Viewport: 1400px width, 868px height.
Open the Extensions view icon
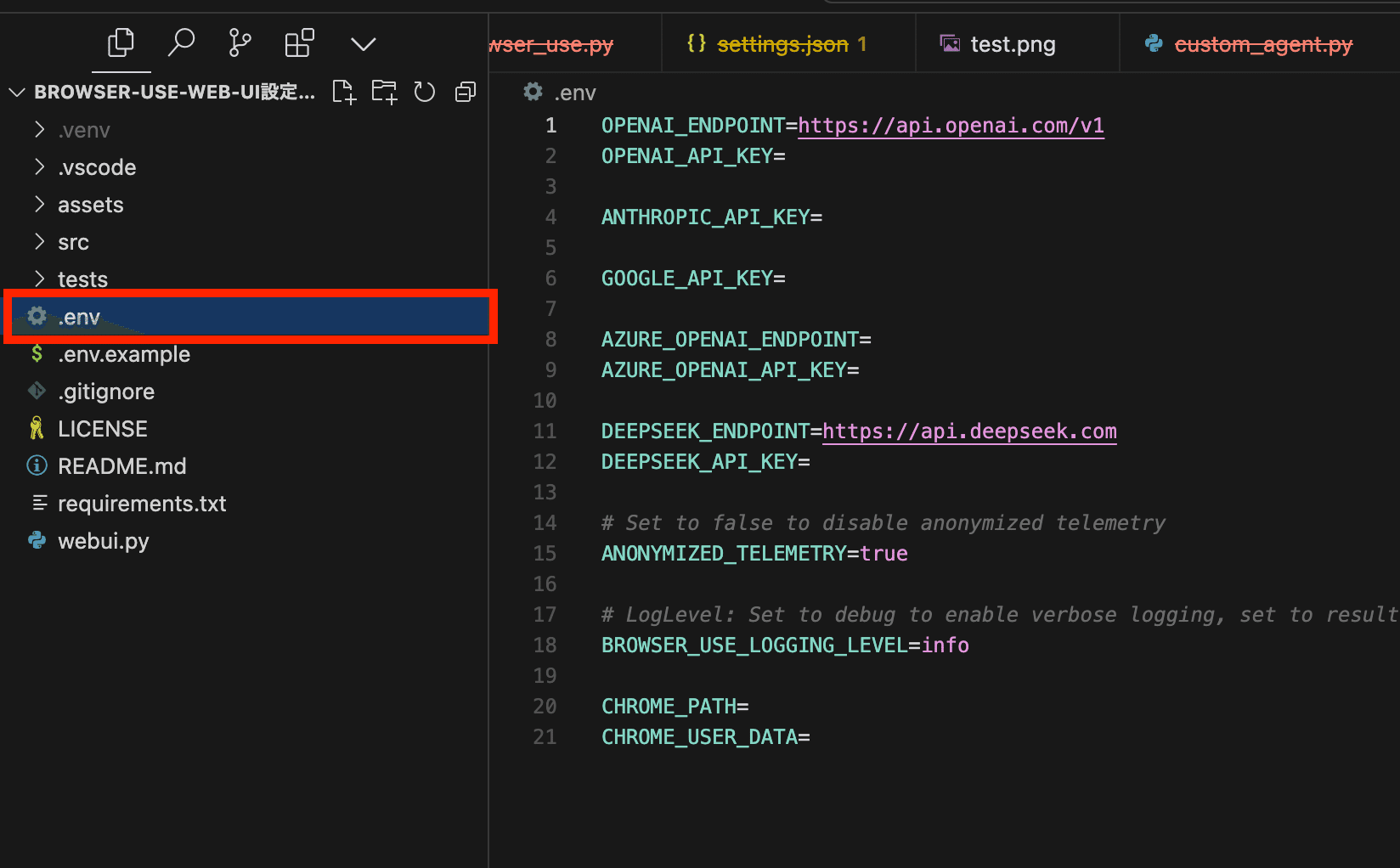coord(299,42)
